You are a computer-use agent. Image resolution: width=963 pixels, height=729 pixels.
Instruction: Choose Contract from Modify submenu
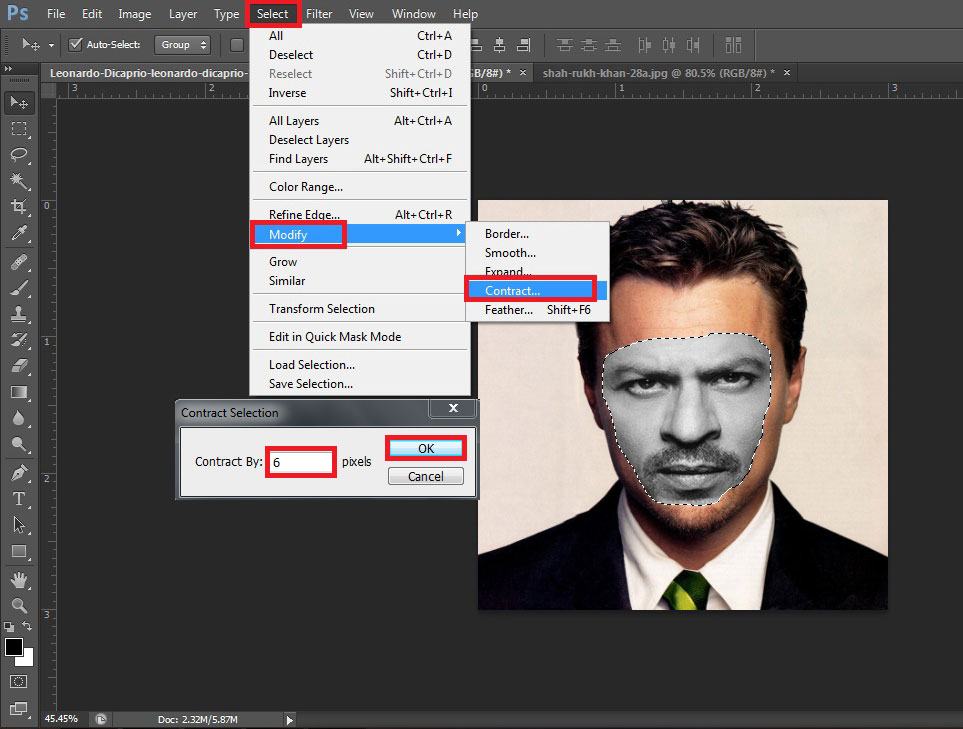pyautogui.click(x=537, y=290)
